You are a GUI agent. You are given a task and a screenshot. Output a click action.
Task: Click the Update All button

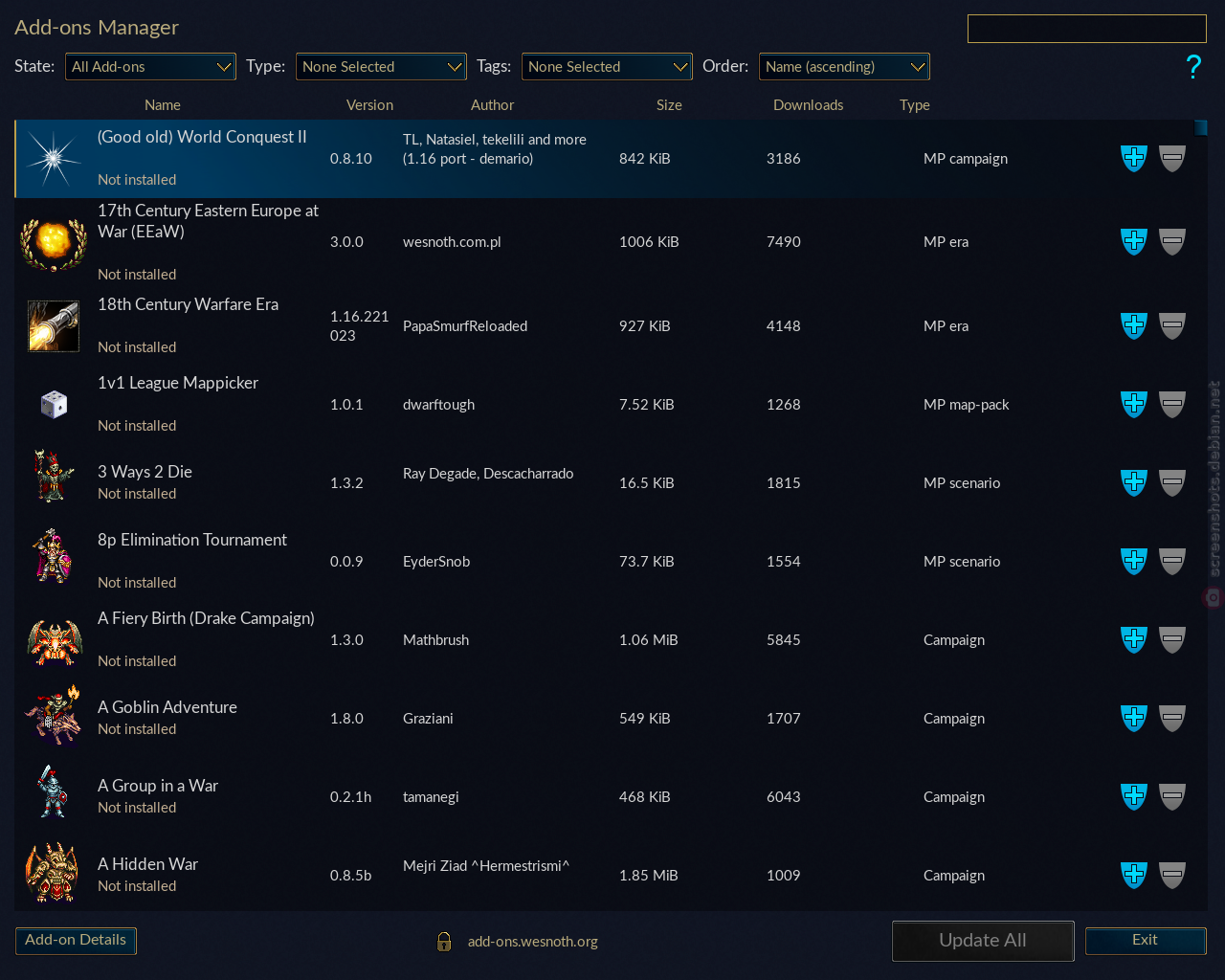click(983, 941)
